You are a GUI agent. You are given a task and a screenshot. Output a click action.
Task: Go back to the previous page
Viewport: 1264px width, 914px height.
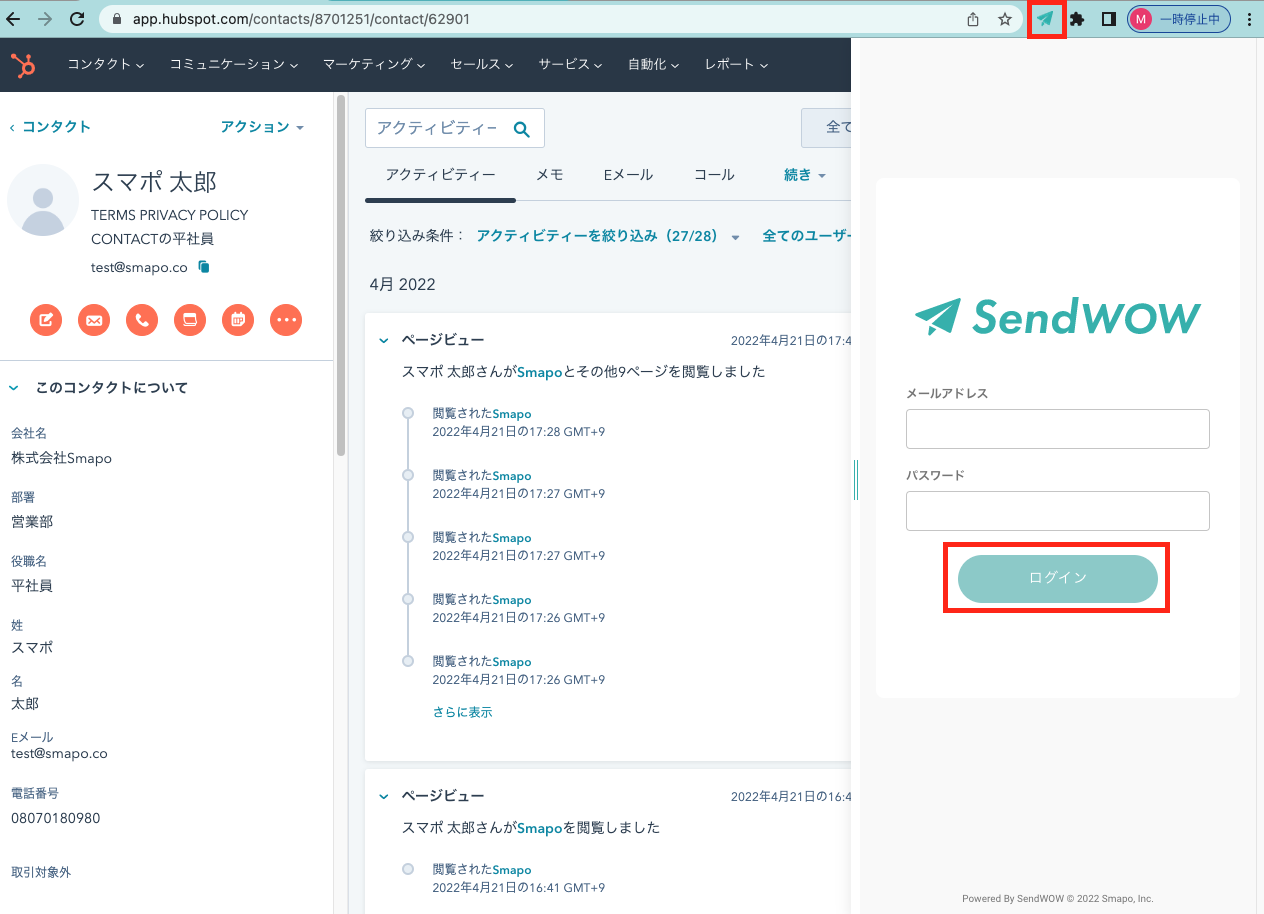13,19
